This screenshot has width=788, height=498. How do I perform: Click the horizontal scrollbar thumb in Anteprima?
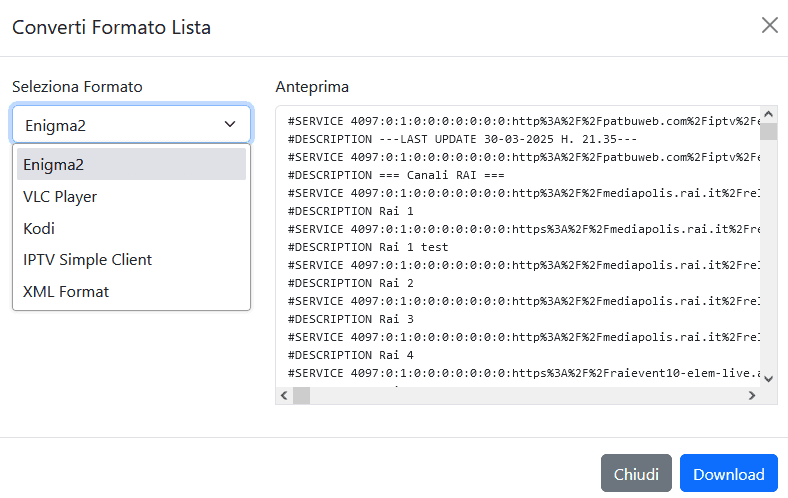point(302,395)
